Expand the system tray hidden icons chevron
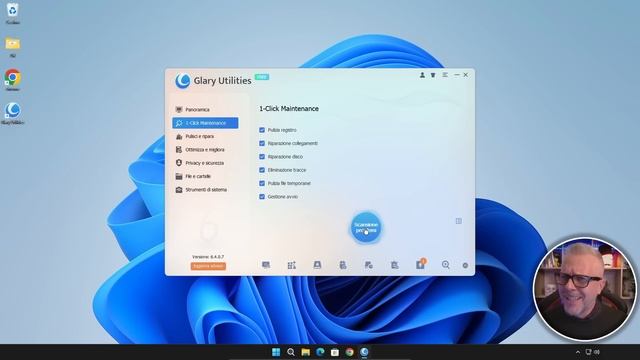Screen dimensions: 640x360 tap(578, 352)
